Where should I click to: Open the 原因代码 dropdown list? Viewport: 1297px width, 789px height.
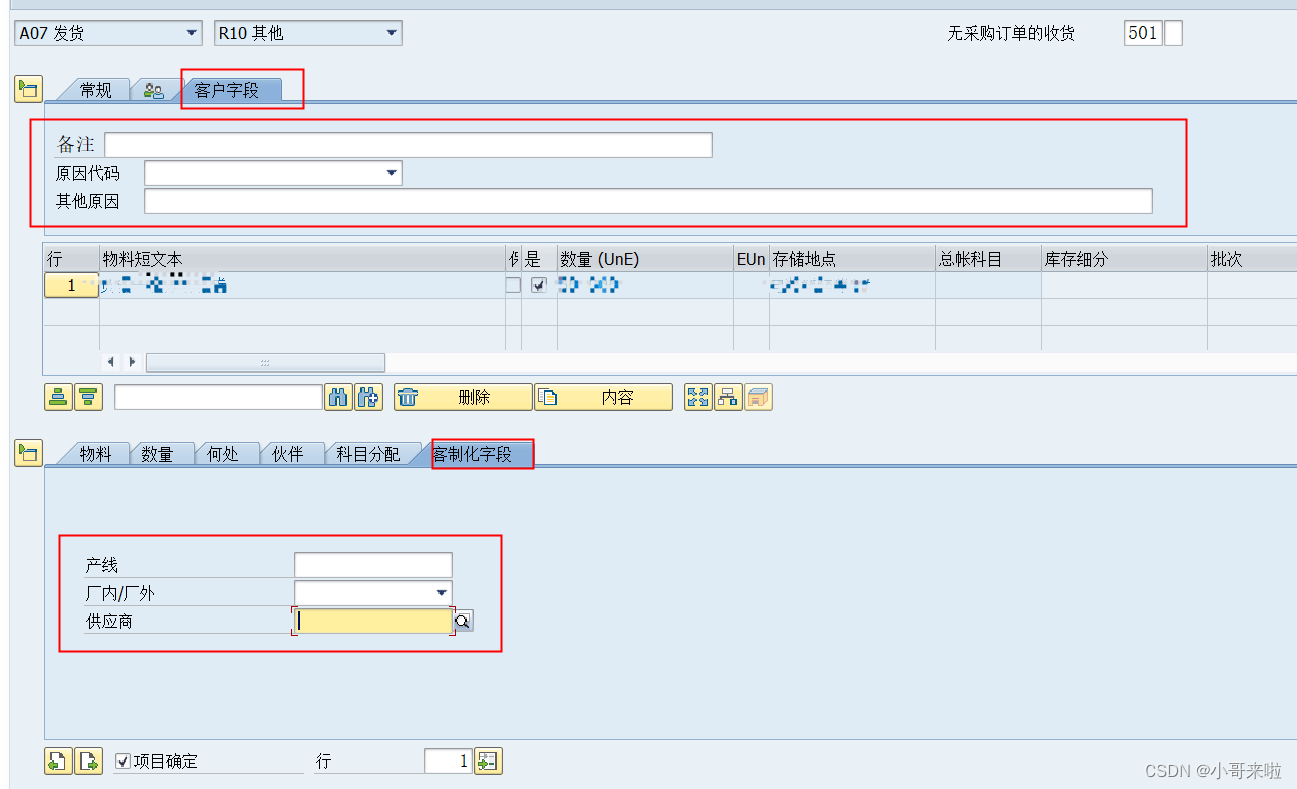pyautogui.click(x=390, y=172)
